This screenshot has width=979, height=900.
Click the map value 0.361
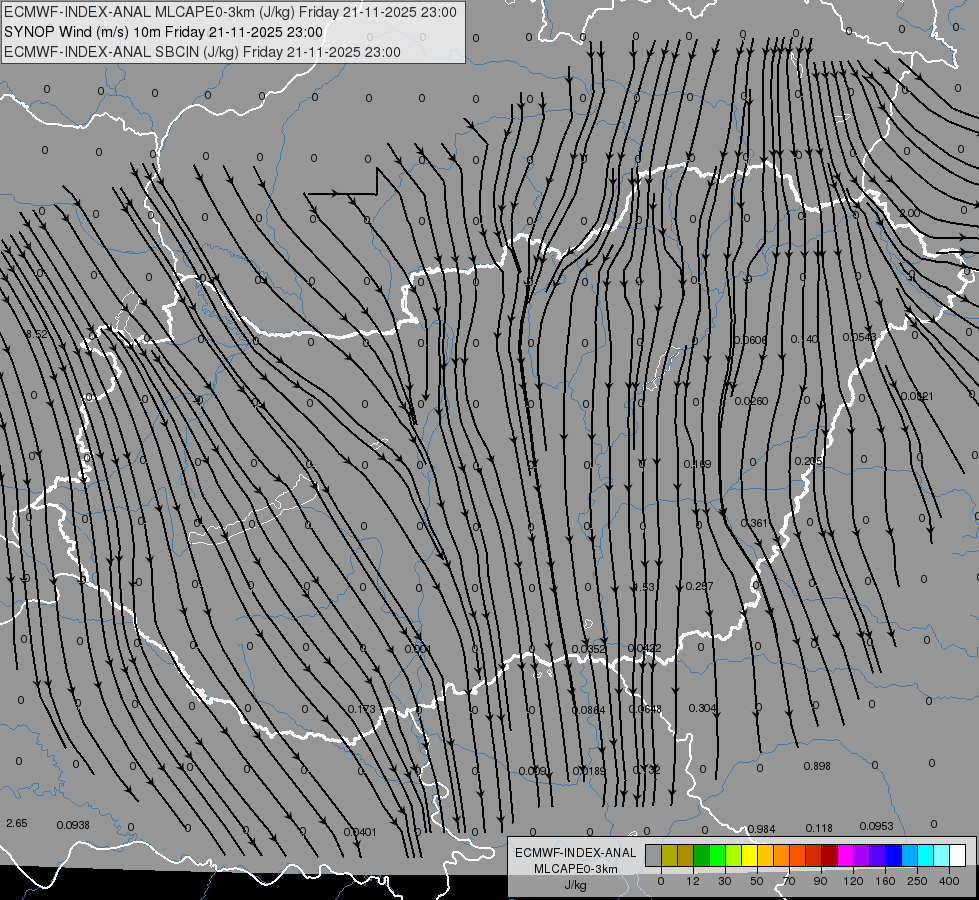754,523
